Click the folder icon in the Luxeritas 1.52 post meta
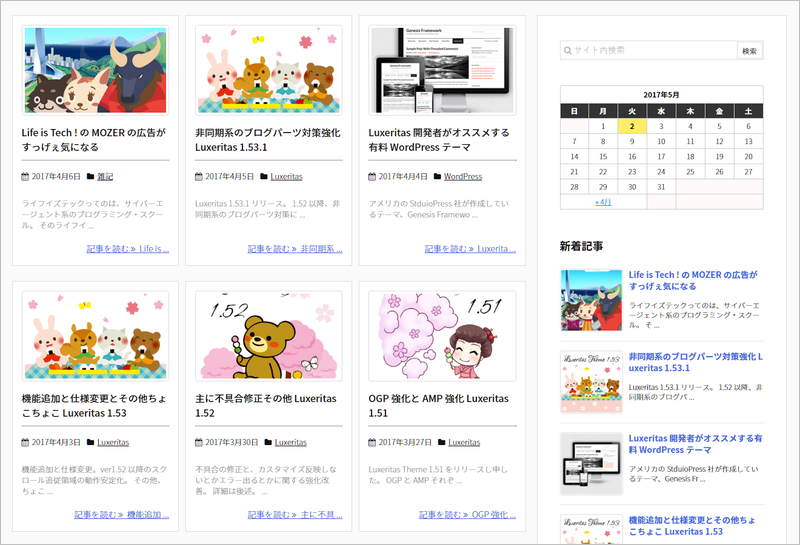Viewport: 800px width, 545px height. pyautogui.click(x=268, y=442)
